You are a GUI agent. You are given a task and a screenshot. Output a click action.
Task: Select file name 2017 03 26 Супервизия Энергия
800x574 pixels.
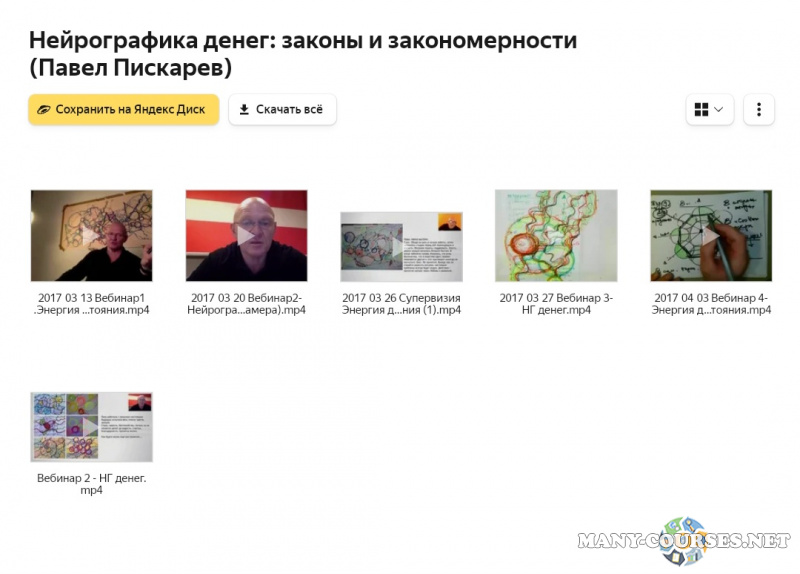pos(401,304)
